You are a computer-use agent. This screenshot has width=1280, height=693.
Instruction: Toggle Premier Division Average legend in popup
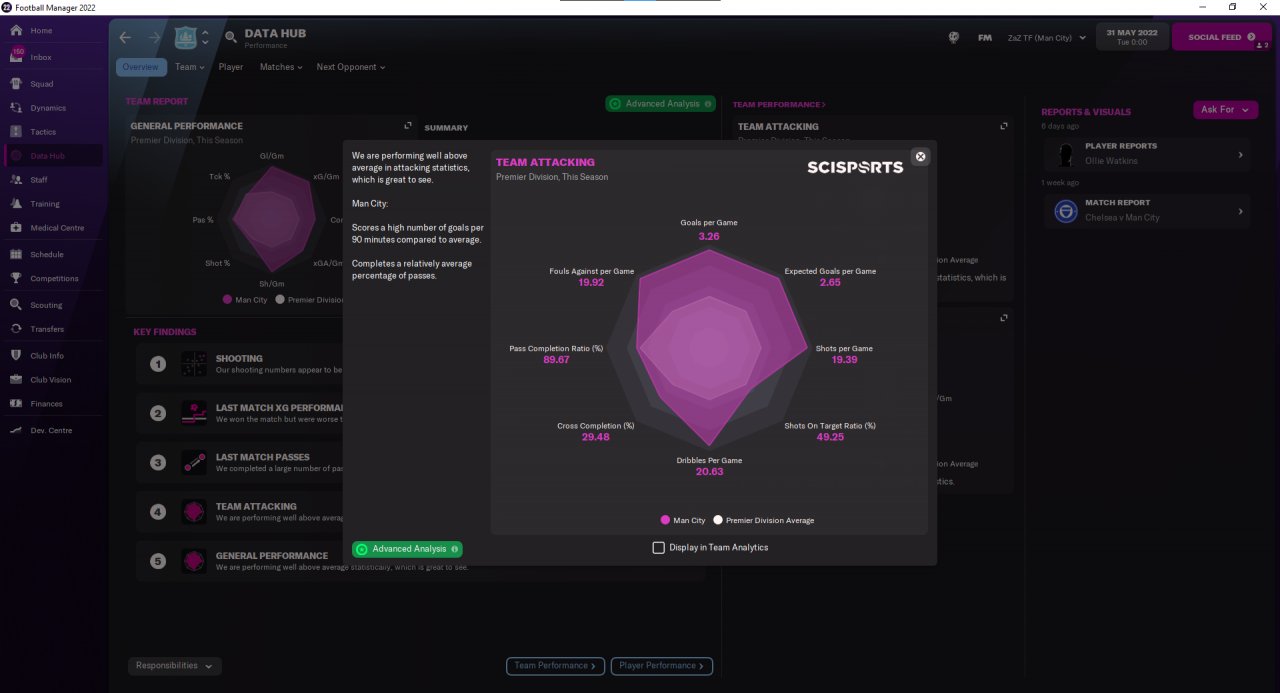(764, 520)
